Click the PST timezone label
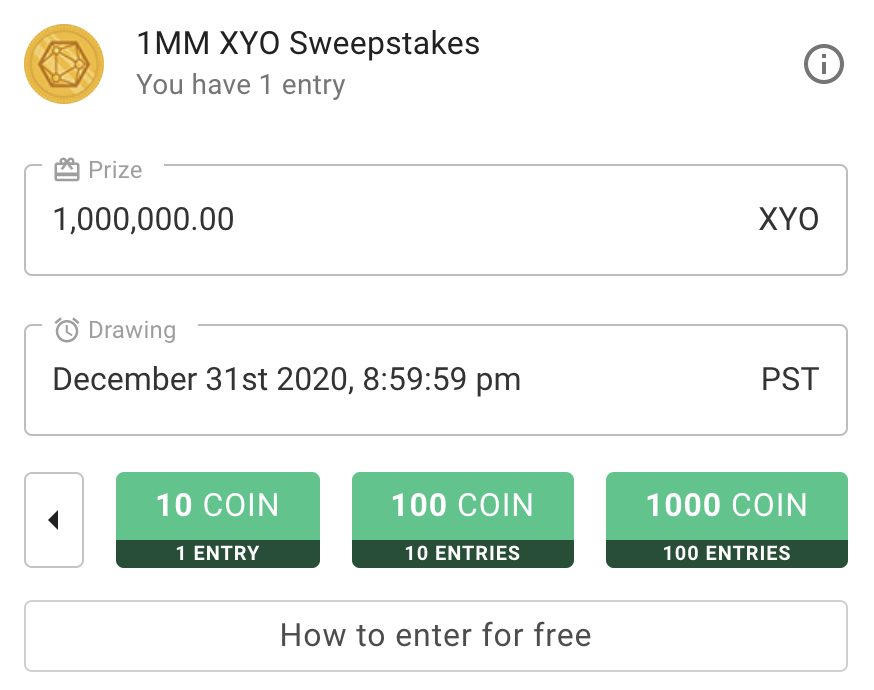 coord(790,380)
